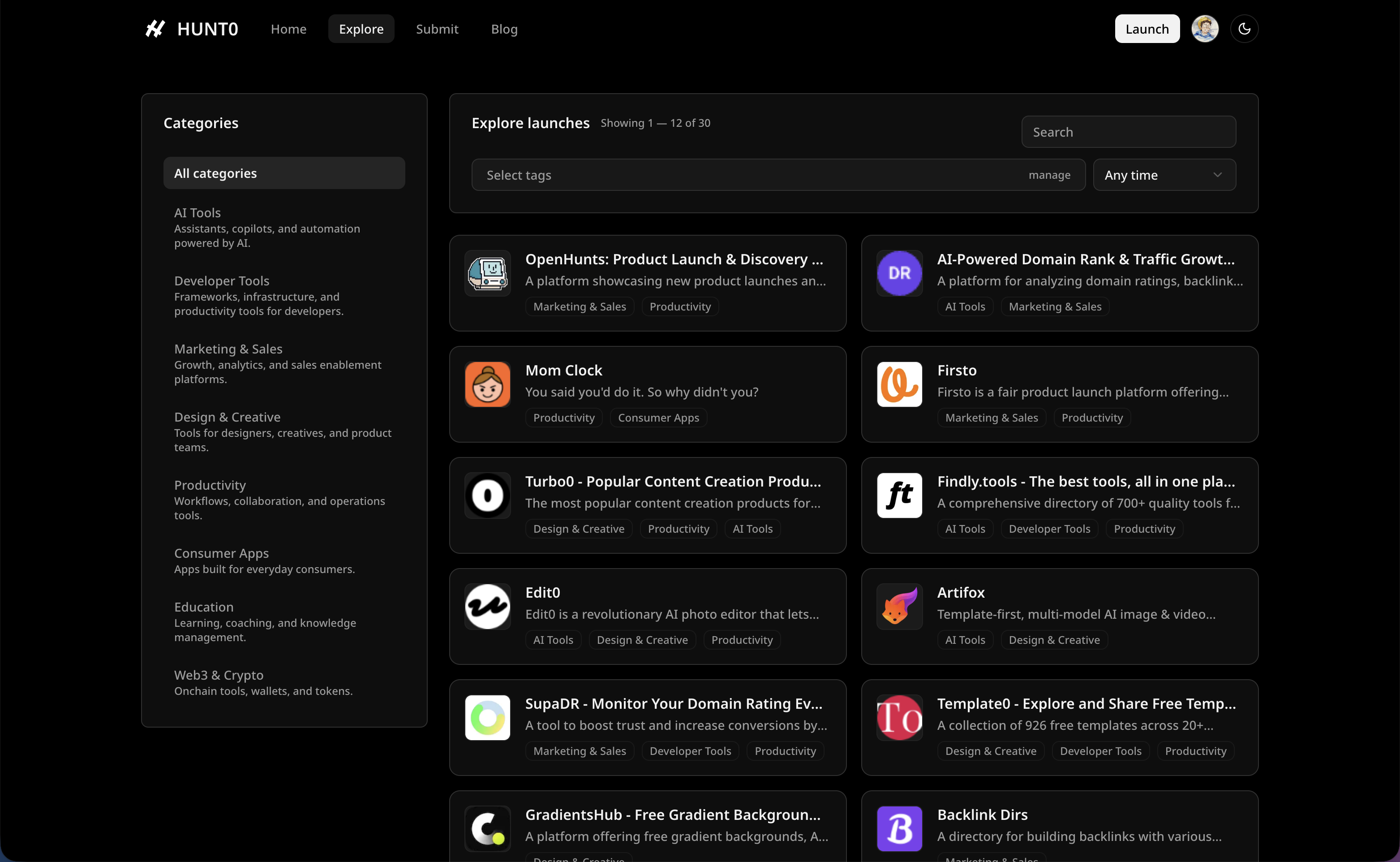Click the Edit0 product icon
Image resolution: width=1400 pixels, height=862 pixels.
(487, 607)
